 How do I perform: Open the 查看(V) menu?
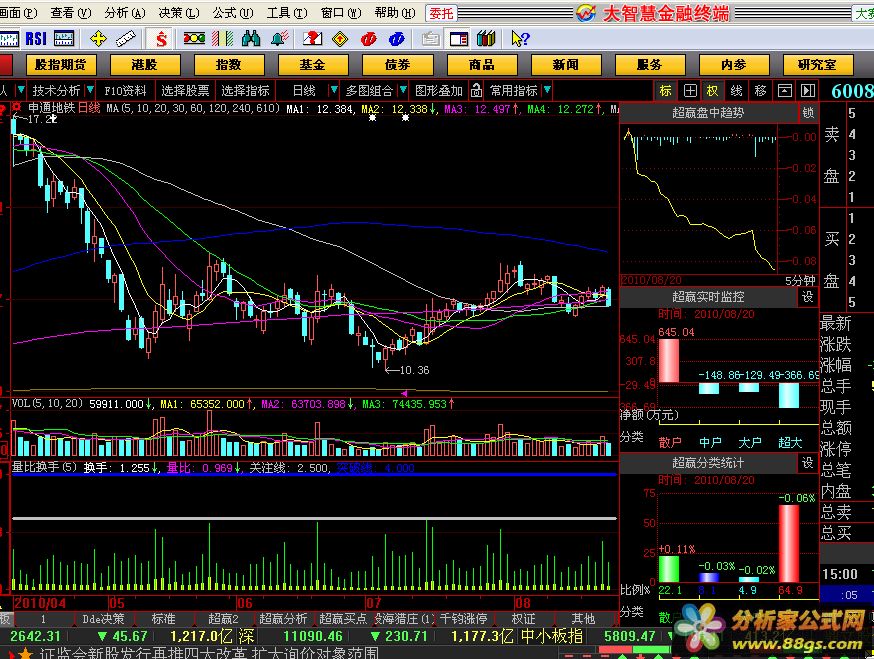[70, 13]
